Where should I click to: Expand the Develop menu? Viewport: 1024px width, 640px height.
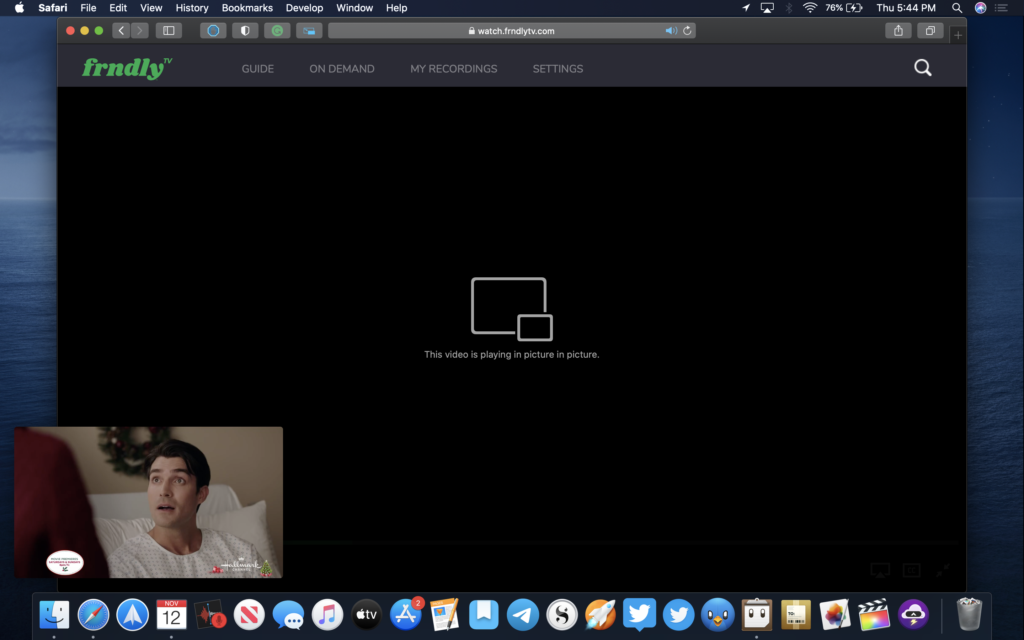pos(304,8)
